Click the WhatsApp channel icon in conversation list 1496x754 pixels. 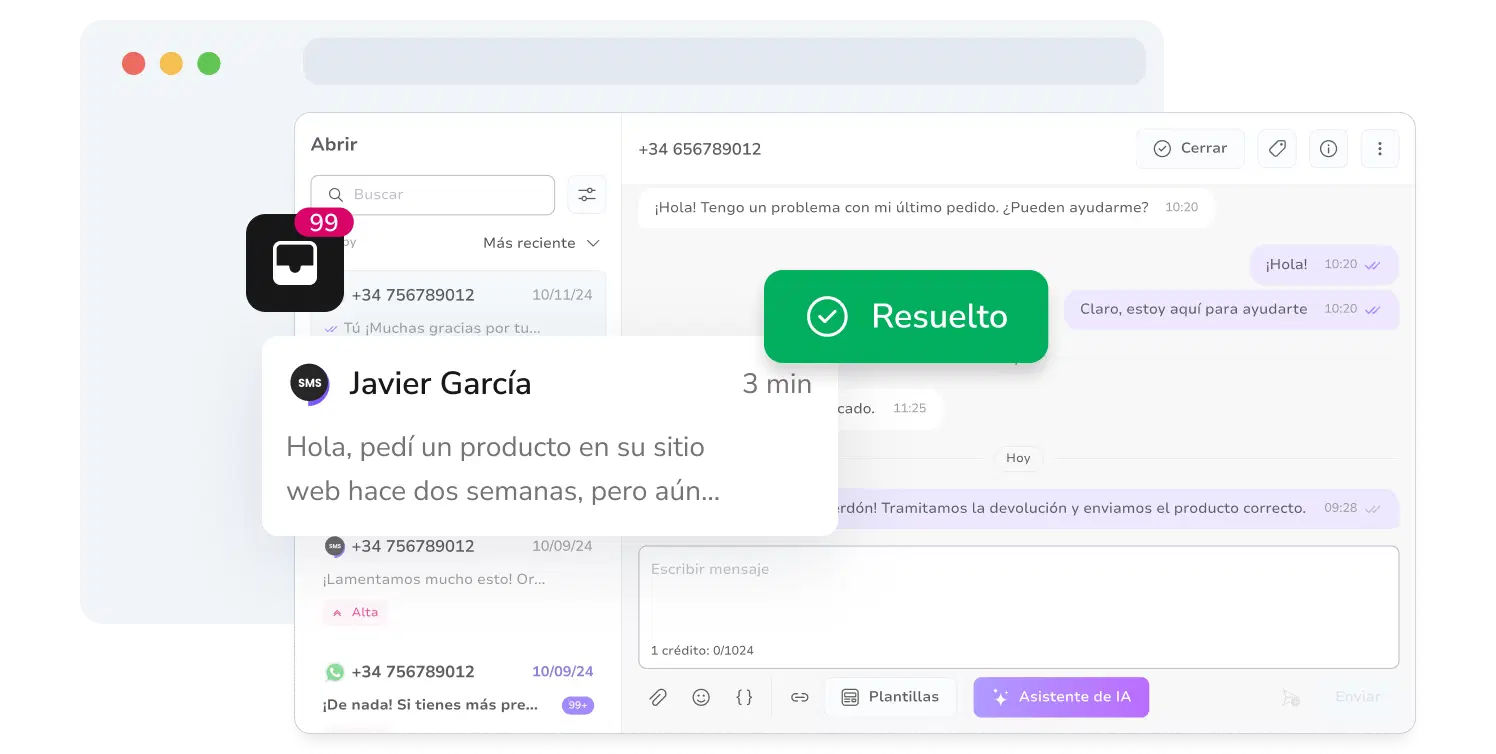(x=335, y=672)
